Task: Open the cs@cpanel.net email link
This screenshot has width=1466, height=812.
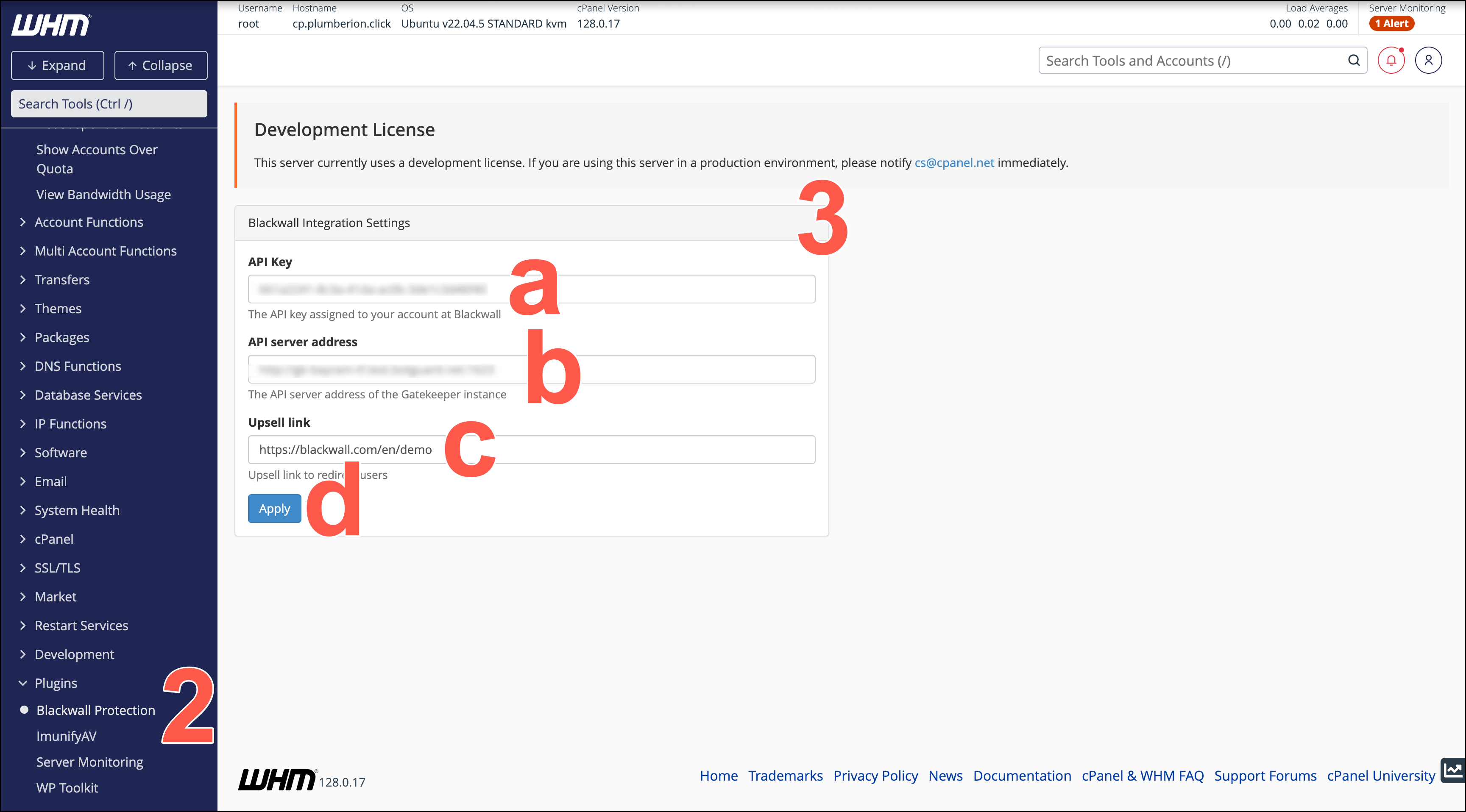Action: 954,162
